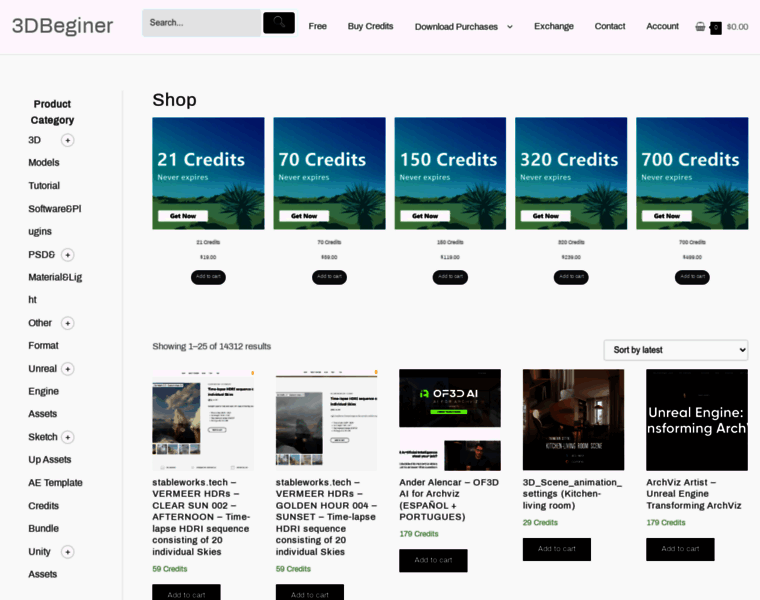Add 150 Credits pack to cart
Image resolution: width=760 pixels, height=600 pixels.
click(450, 277)
